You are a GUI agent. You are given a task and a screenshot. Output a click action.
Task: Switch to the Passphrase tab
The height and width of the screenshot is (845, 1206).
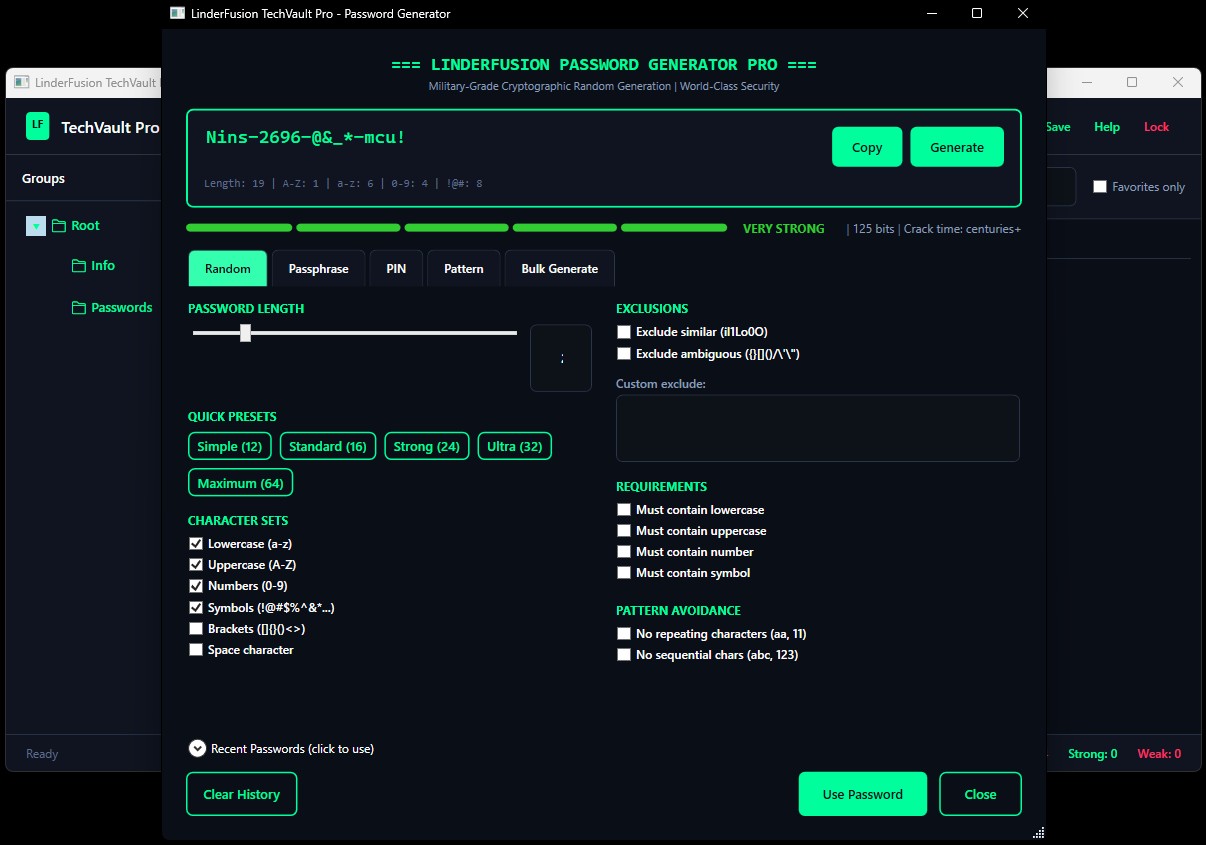(x=318, y=268)
